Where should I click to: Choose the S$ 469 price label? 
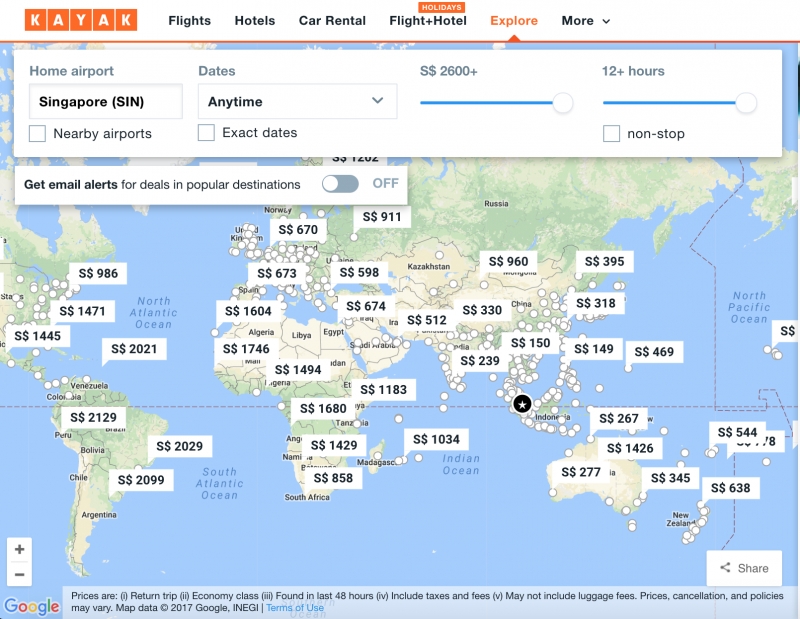tap(654, 352)
